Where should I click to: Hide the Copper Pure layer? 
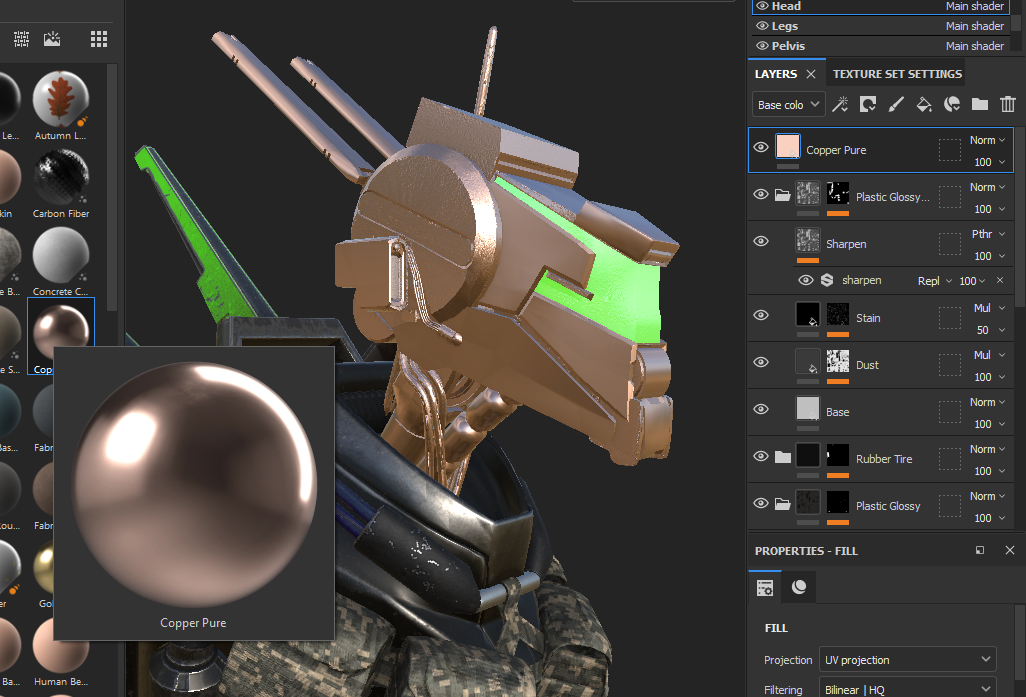coord(761,148)
